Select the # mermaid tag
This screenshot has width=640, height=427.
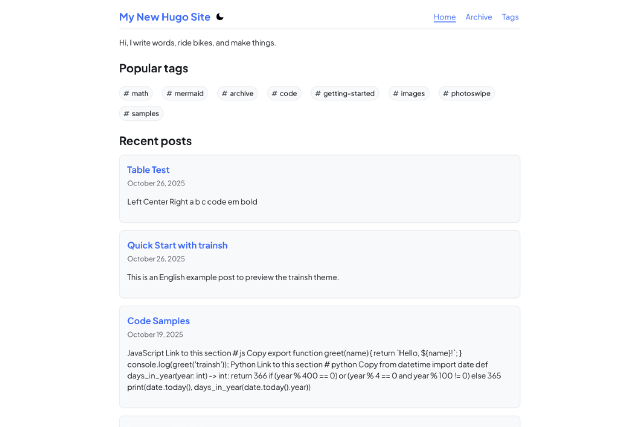(184, 93)
